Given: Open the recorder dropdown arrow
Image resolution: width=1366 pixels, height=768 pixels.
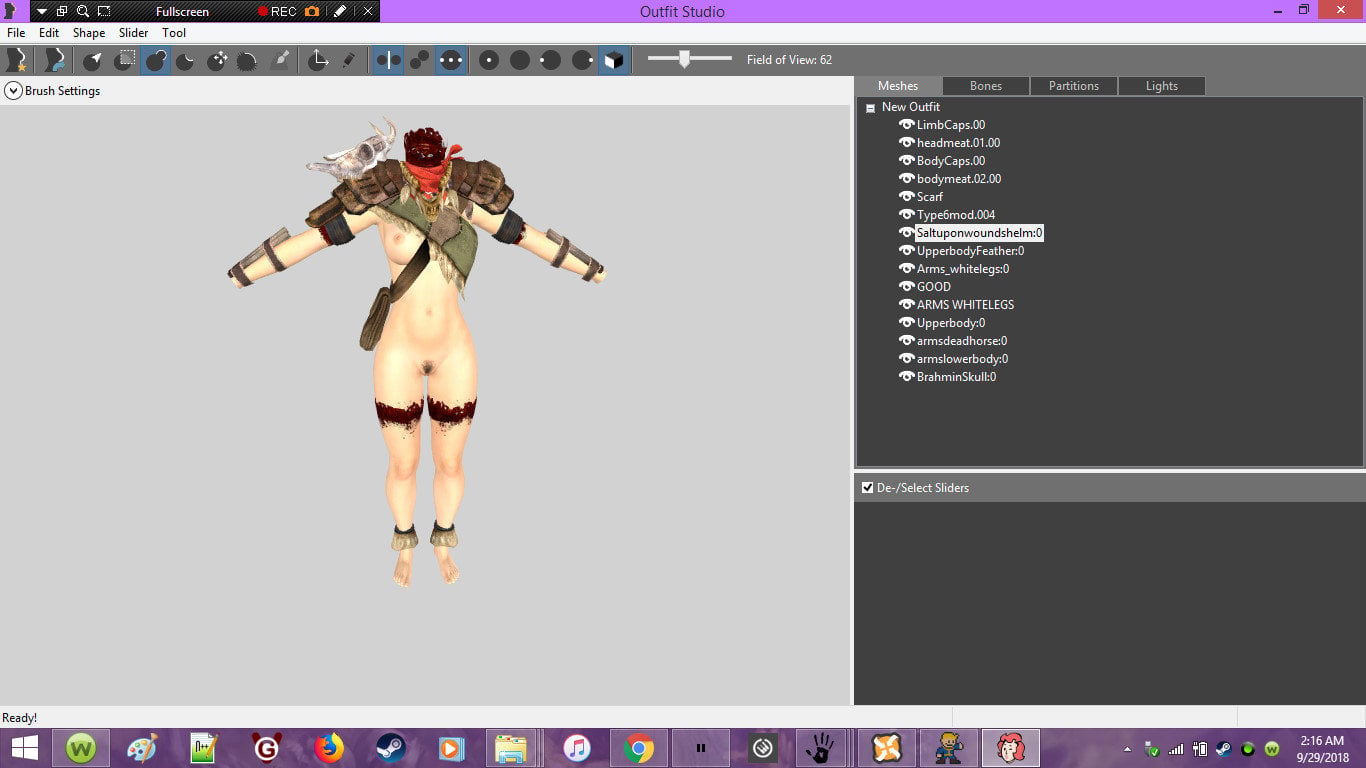Looking at the screenshot, I should pos(42,11).
